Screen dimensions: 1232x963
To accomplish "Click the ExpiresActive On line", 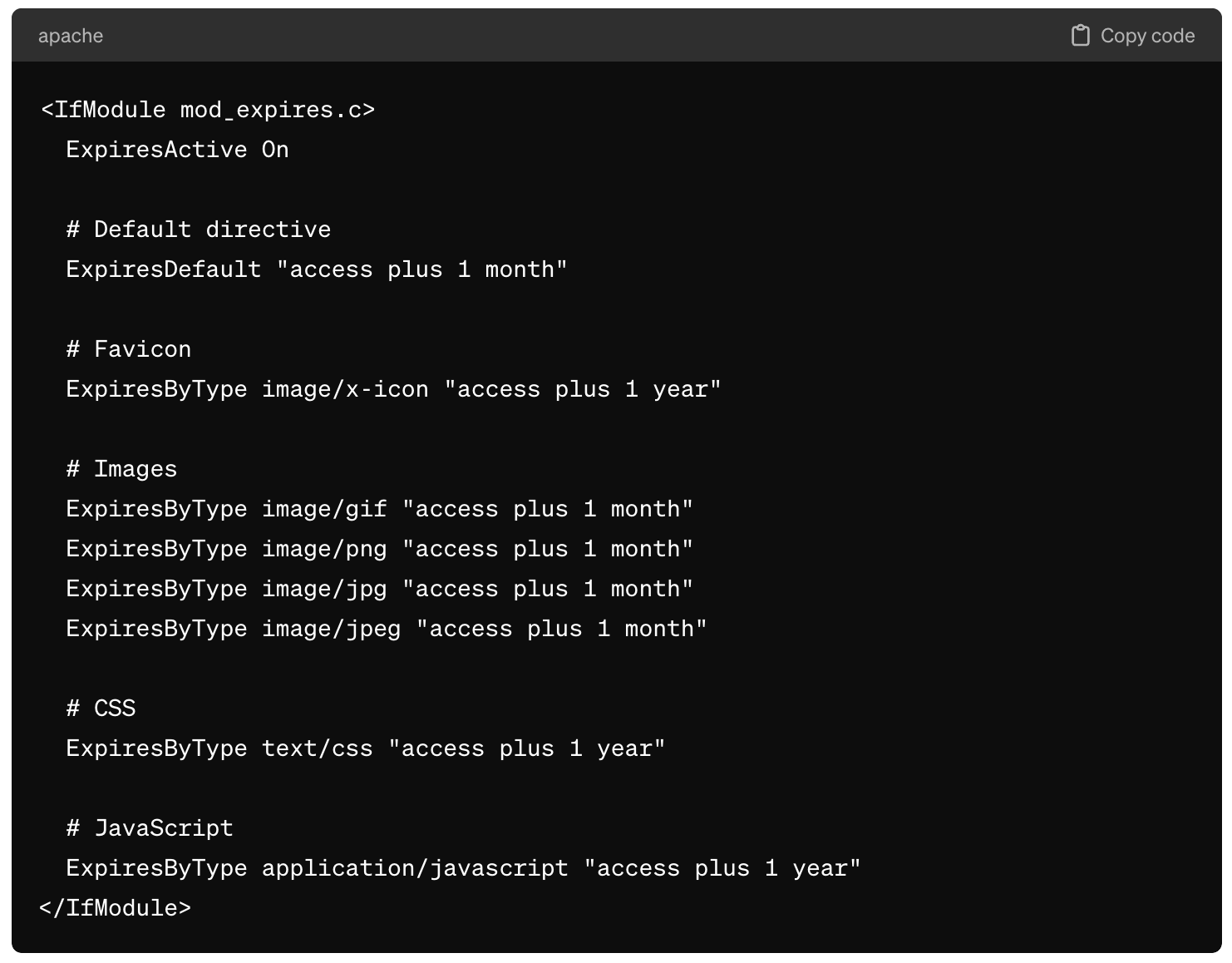I will 177,150.
